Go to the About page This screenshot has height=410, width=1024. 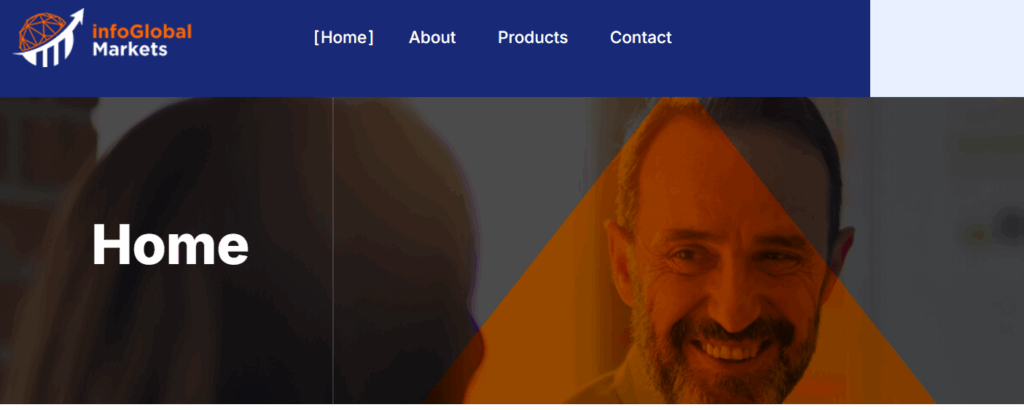point(432,37)
